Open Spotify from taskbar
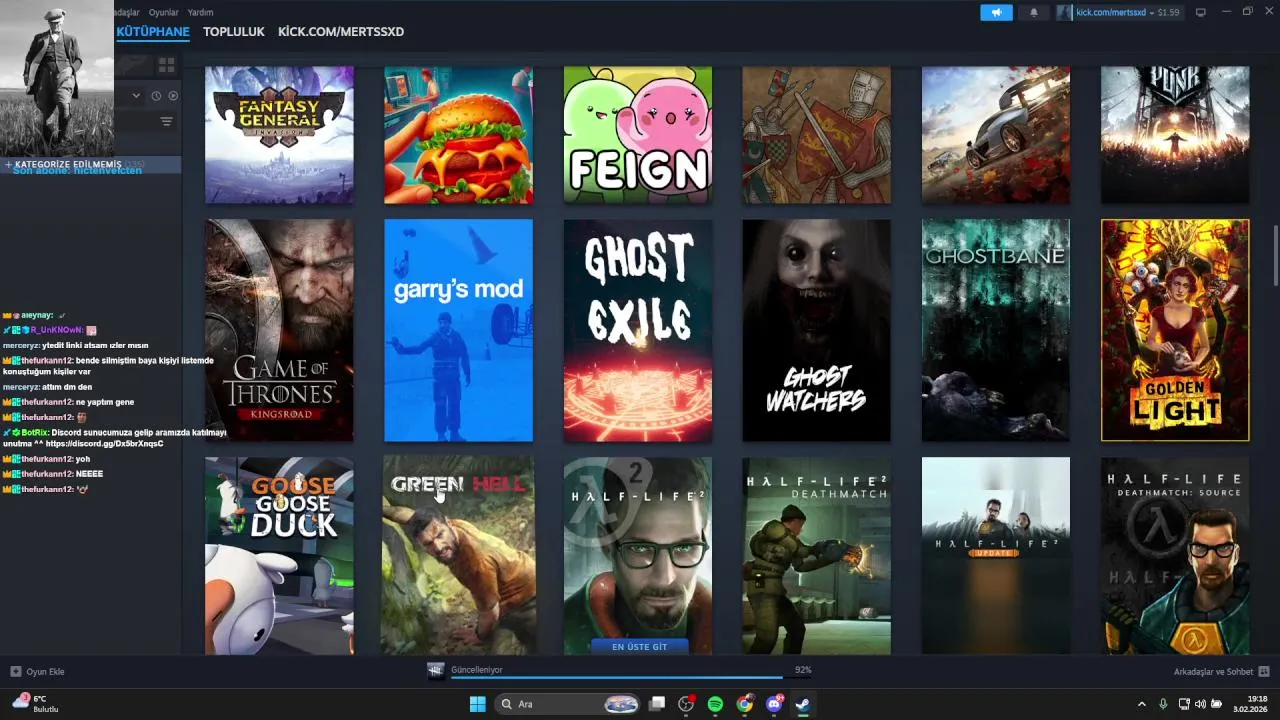 715,704
